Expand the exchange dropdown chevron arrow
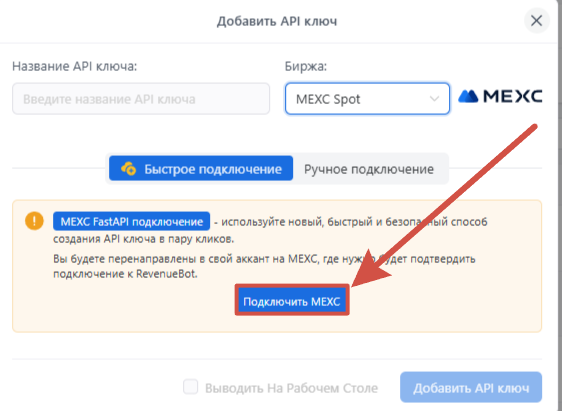Viewport: 562px width, 411px height. 434,99
